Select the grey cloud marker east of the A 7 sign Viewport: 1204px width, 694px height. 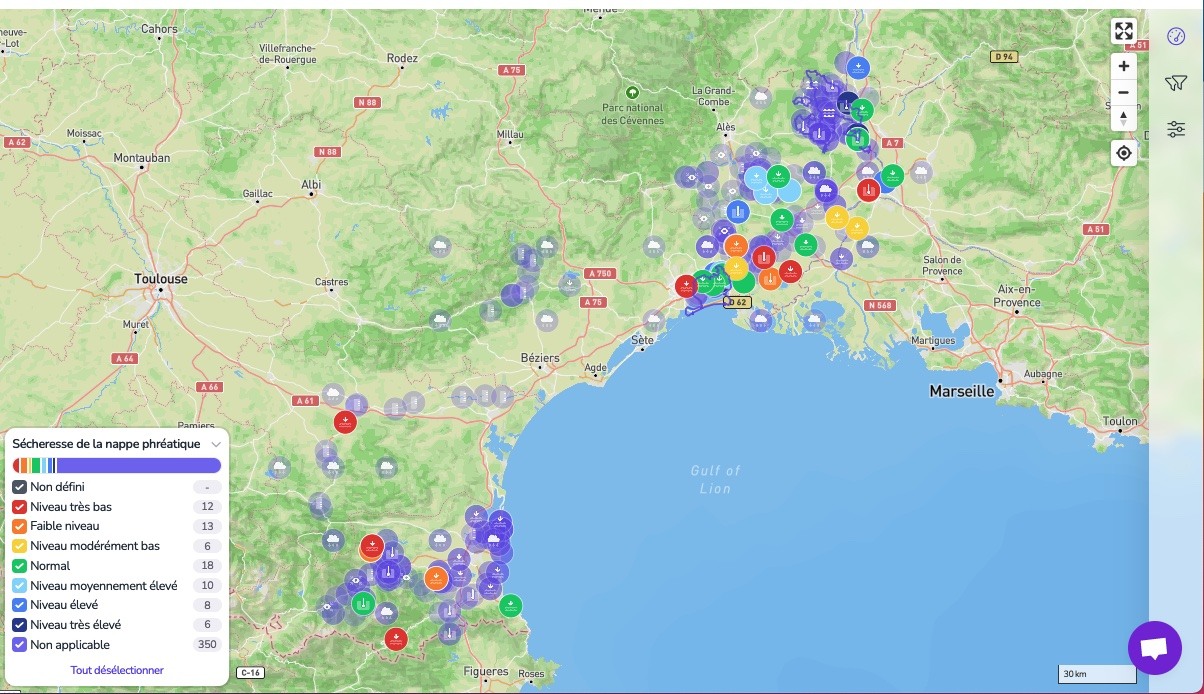click(921, 172)
